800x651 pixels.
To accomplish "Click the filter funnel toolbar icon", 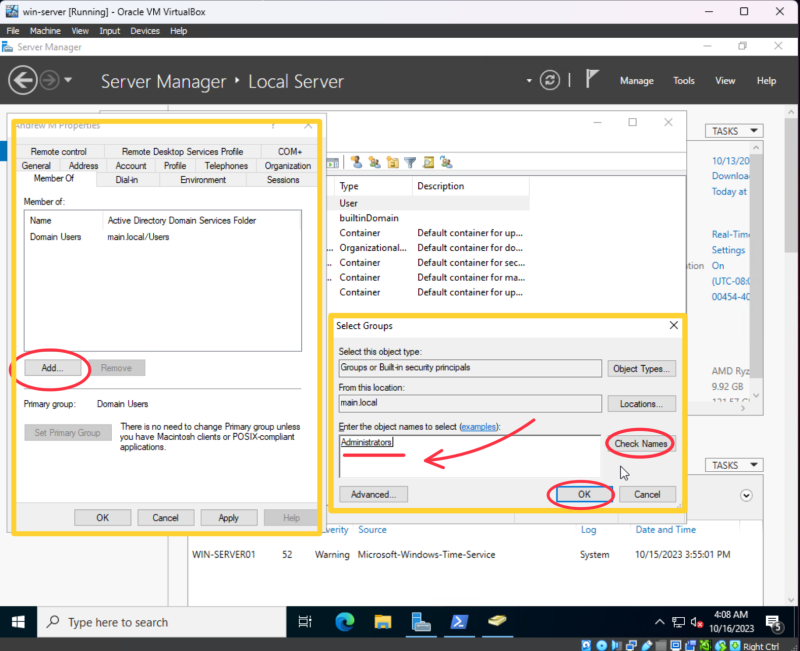I will (x=410, y=162).
